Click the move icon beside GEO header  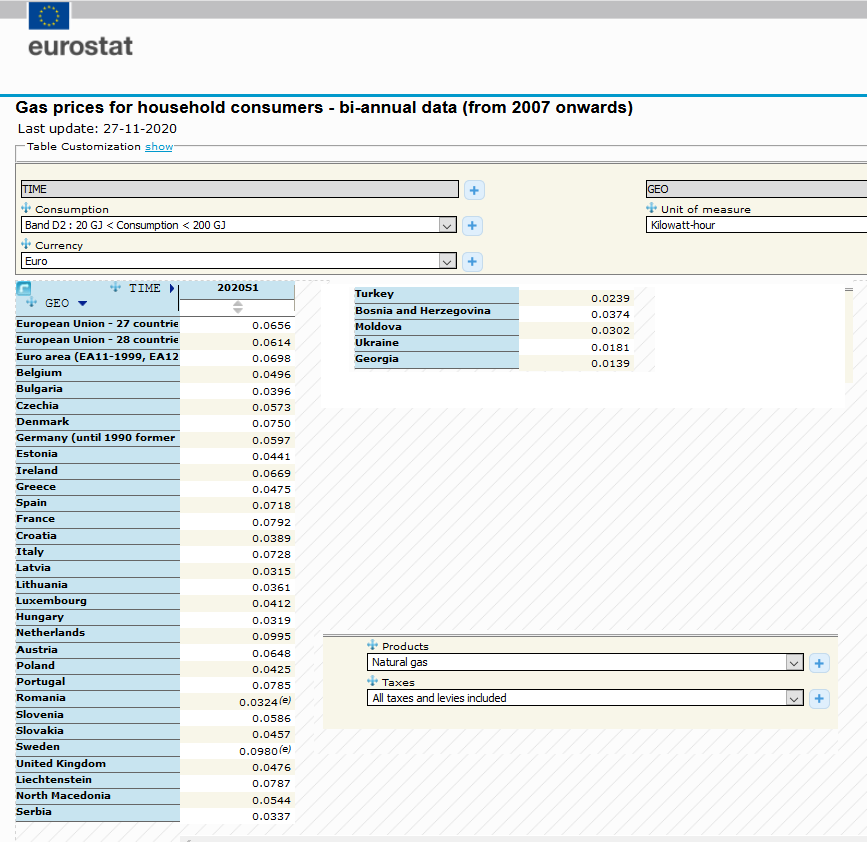pos(32,302)
